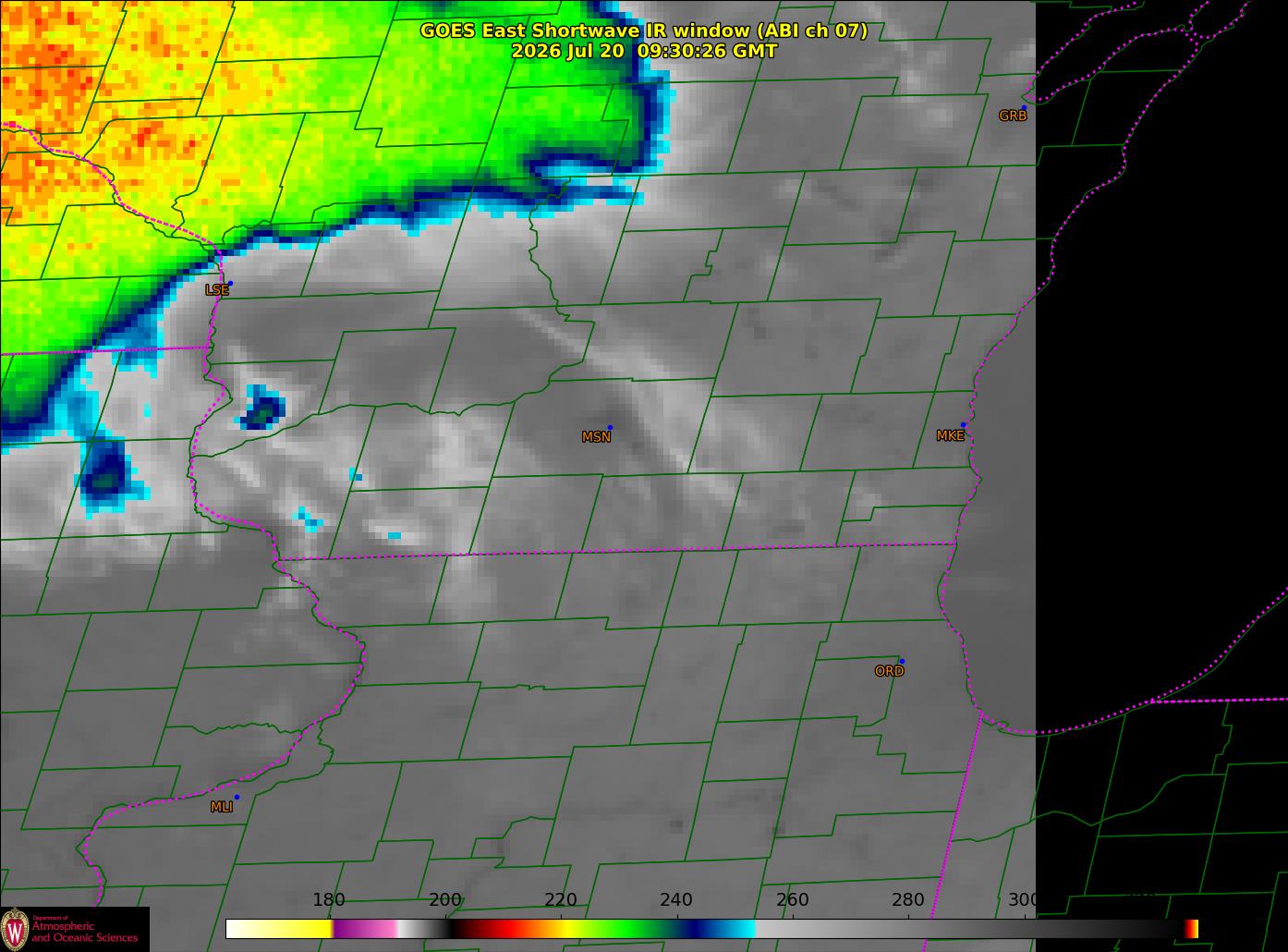
Task: Click the Atmospheric and Oceanic Sciences text
Action: (85, 932)
